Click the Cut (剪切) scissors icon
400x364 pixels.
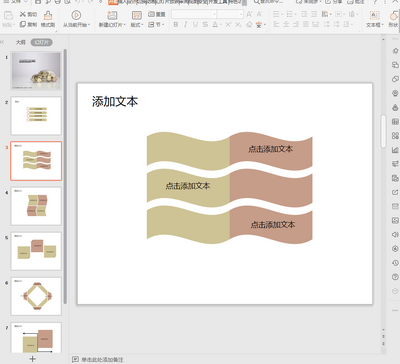tap(23, 14)
